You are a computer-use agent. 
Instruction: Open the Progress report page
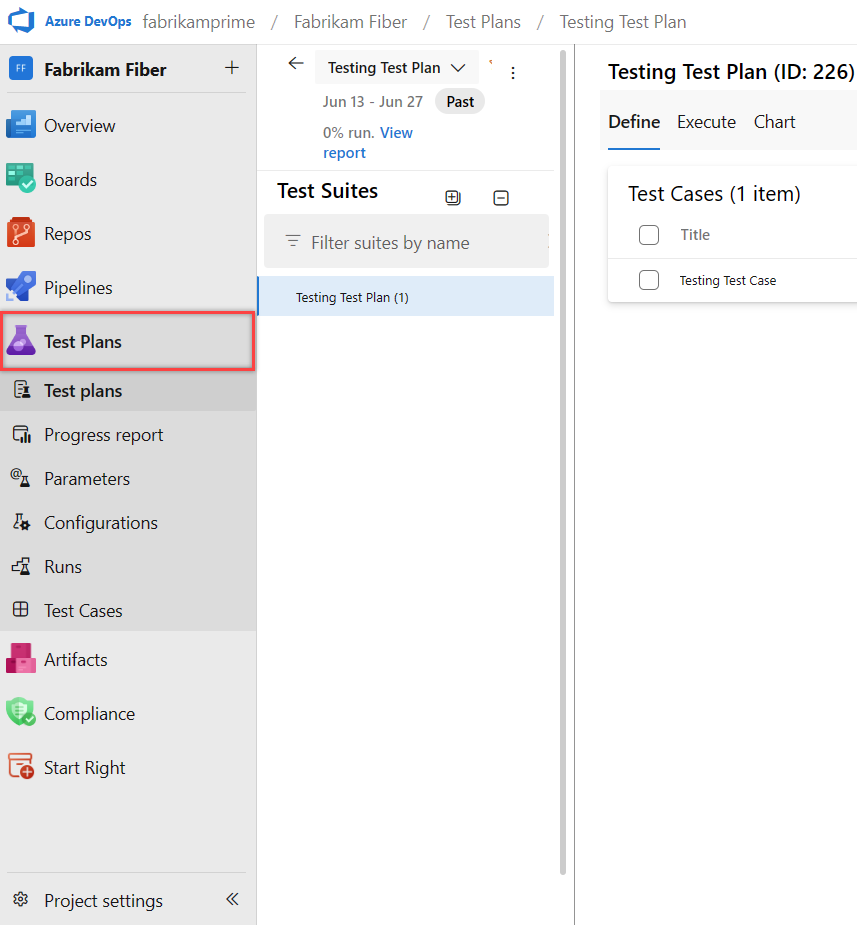pos(103,434)
